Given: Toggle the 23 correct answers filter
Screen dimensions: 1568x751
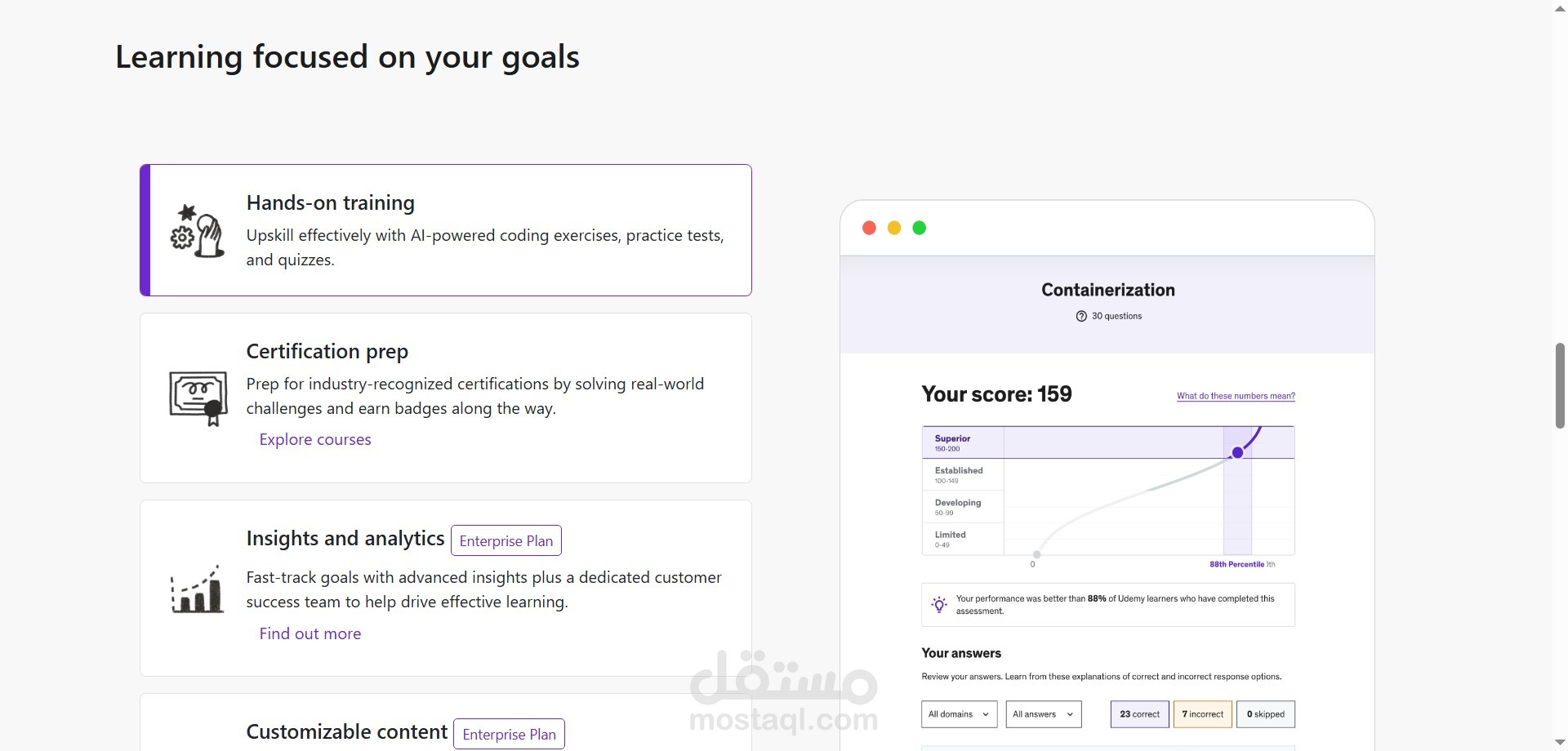Looking at the screenshot, I should coord(1139,714).
